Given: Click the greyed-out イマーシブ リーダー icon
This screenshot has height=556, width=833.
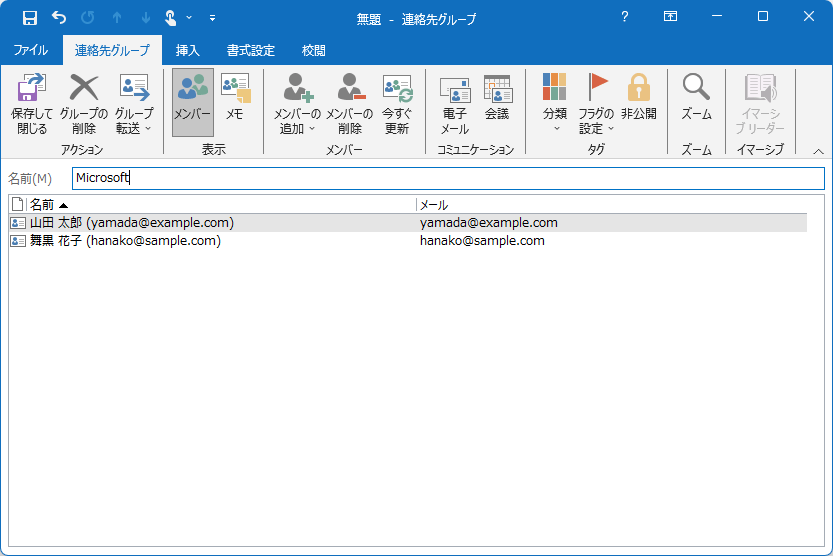Looking at the screenshot, I should 760,104.
